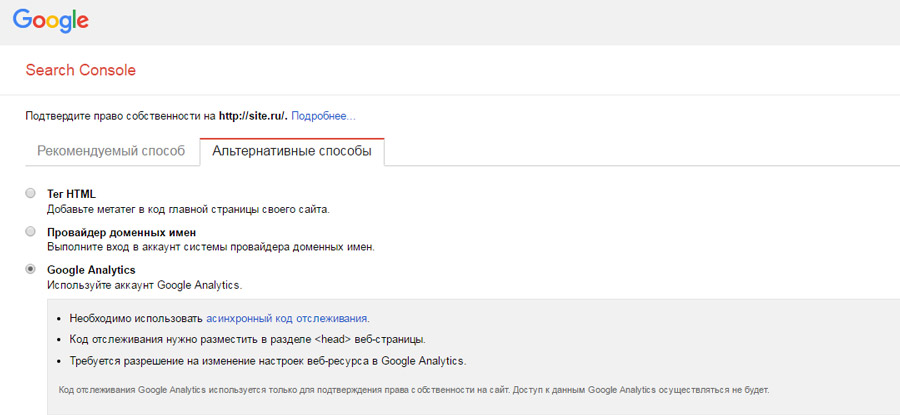This screenshot has width=900, height=415.
Task: Select the Google Analytics radio button
Action: point(31,269)
